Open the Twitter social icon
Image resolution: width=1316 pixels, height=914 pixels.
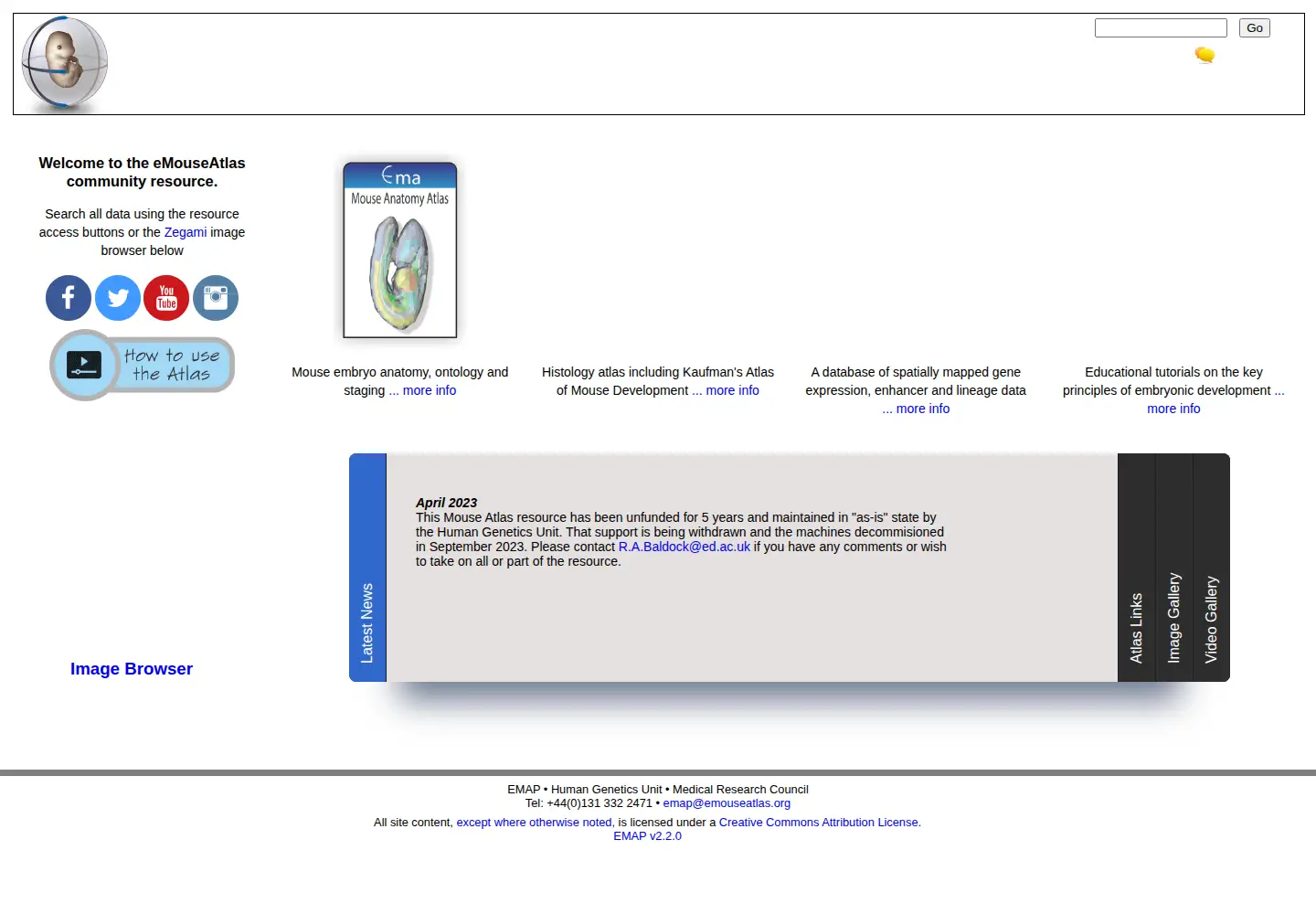[x=118, y=298]
